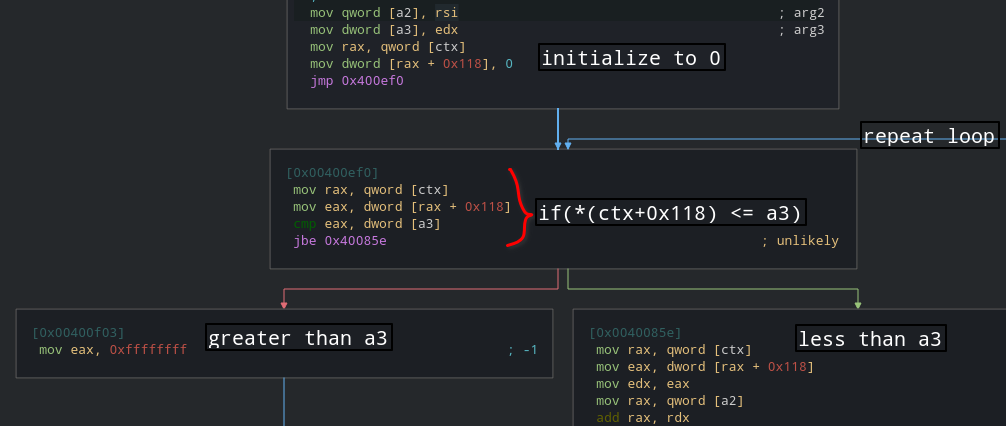1006x426 pixels.
Task: Click the if(*(ctx+0x118) <= a3) annotation
Action: tap(670, 213)
